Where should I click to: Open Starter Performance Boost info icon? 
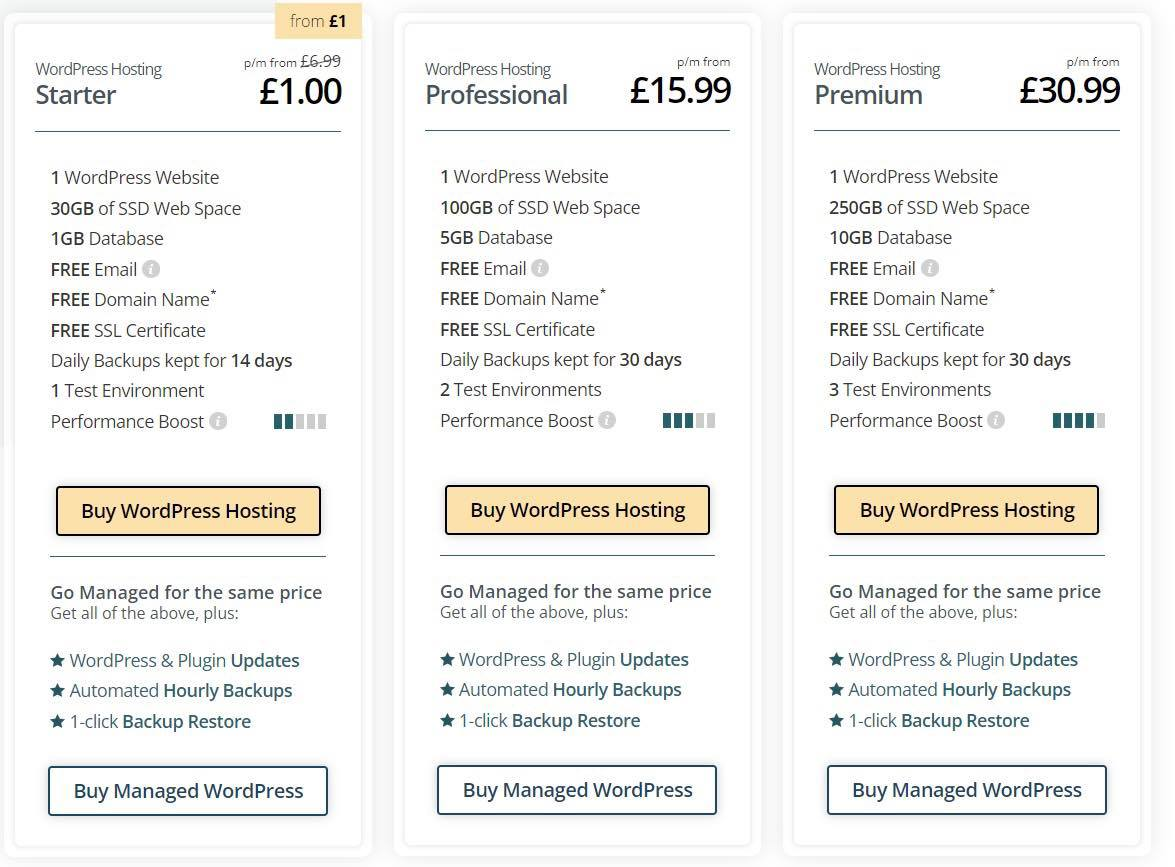[218, 421]
